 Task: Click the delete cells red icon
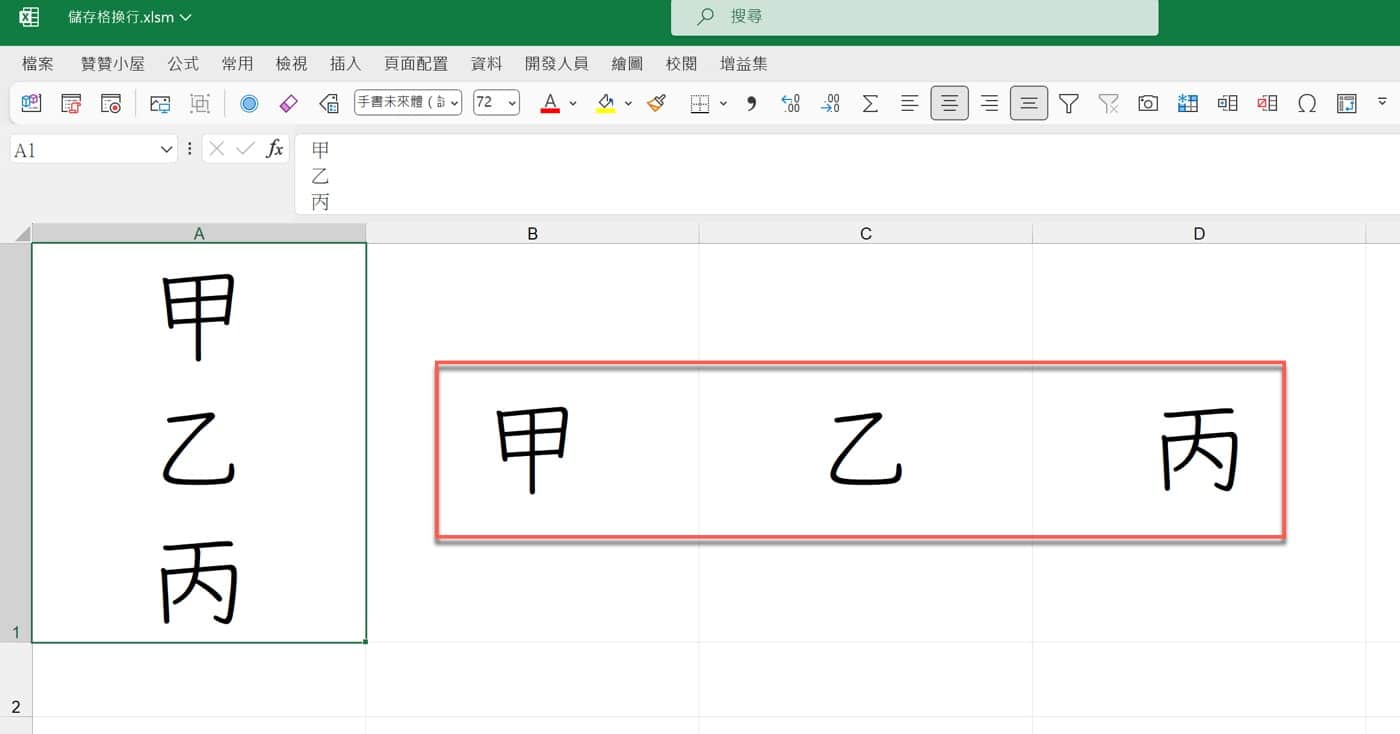[1267, 103]
